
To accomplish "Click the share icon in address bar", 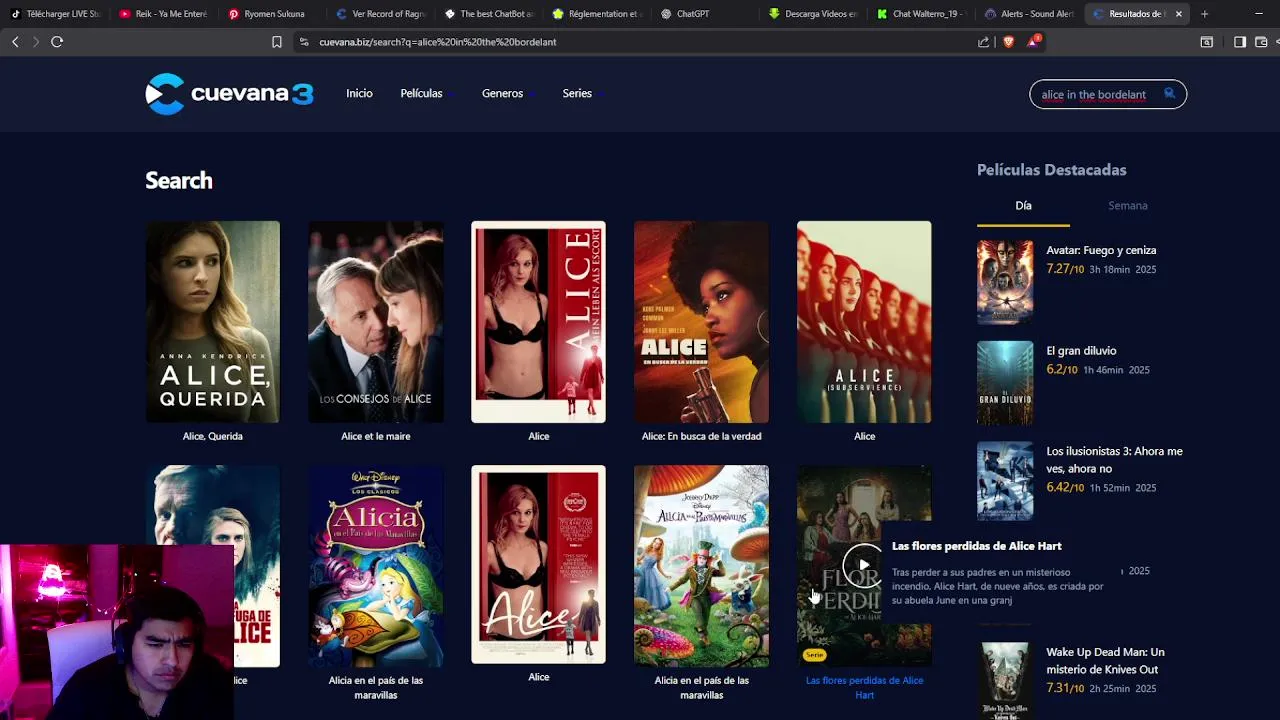I will [984, 42].
